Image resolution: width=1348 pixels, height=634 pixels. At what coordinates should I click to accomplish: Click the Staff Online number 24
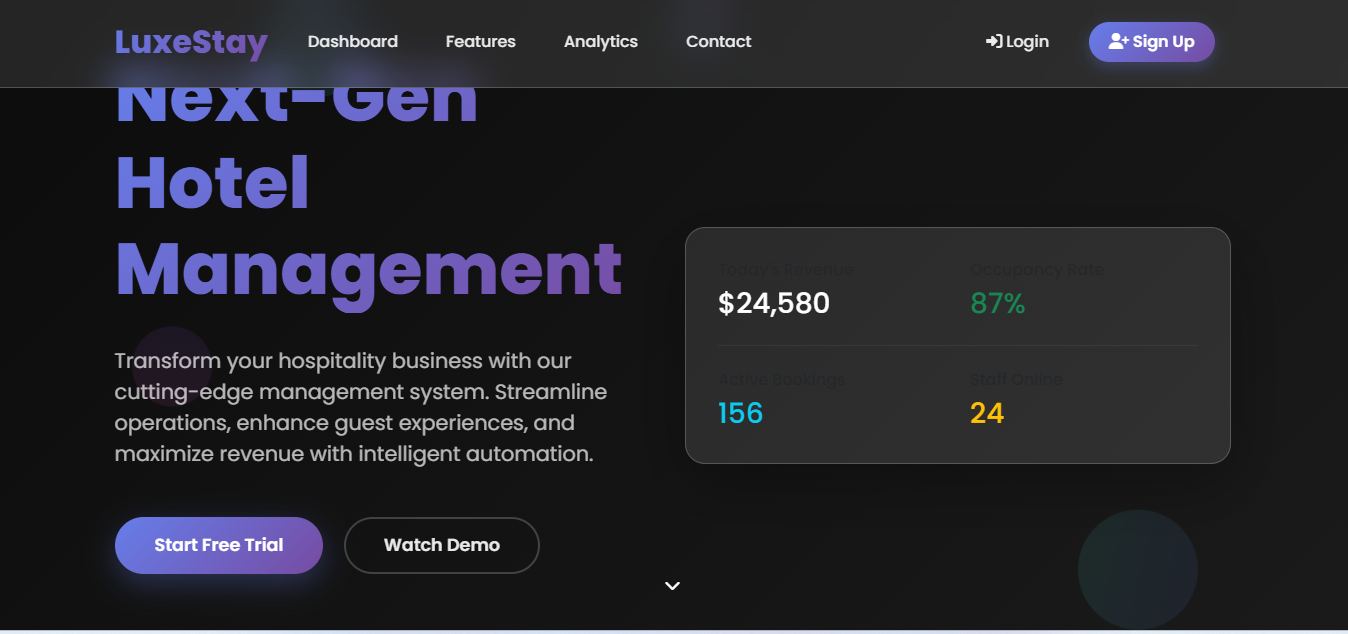click(988, 412)
